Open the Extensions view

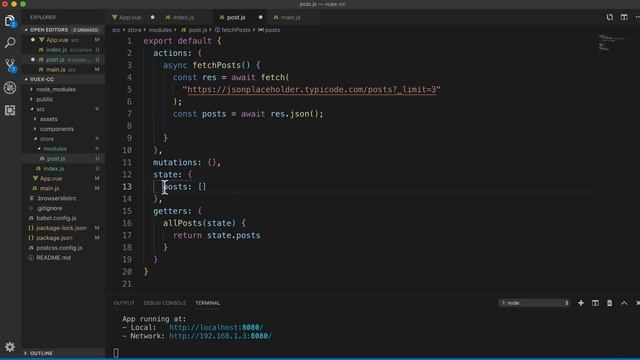(10, 110)
